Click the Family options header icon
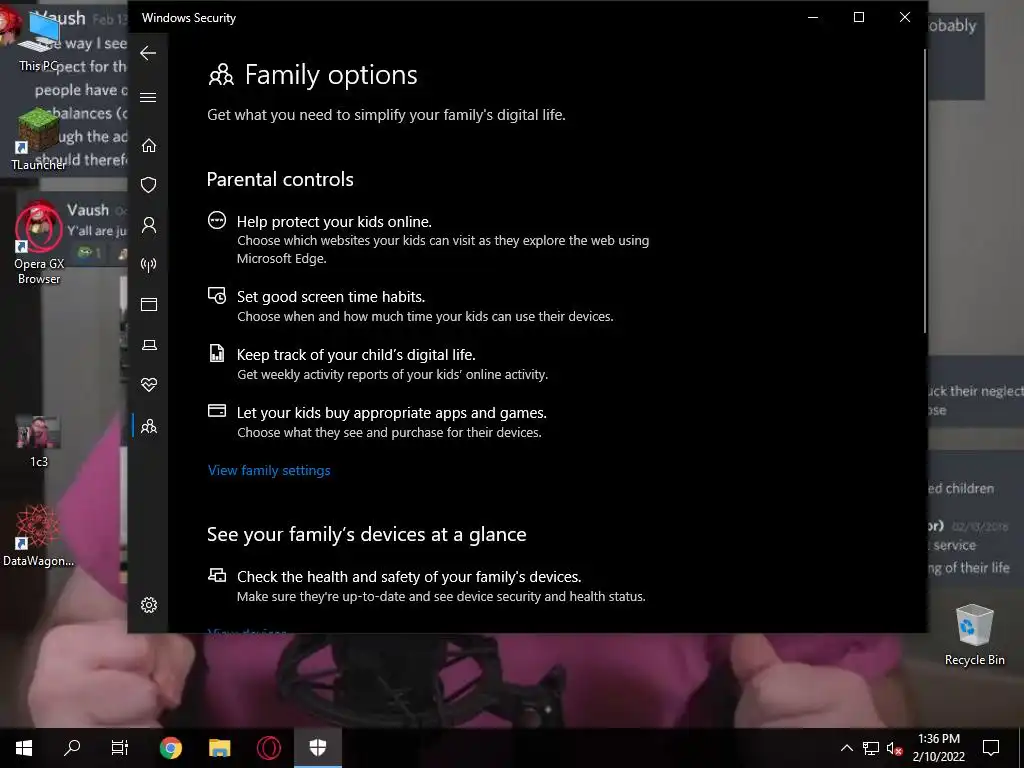Viewport: 1024px width, 768px height. pyautogui.click(x=221, y=75)
